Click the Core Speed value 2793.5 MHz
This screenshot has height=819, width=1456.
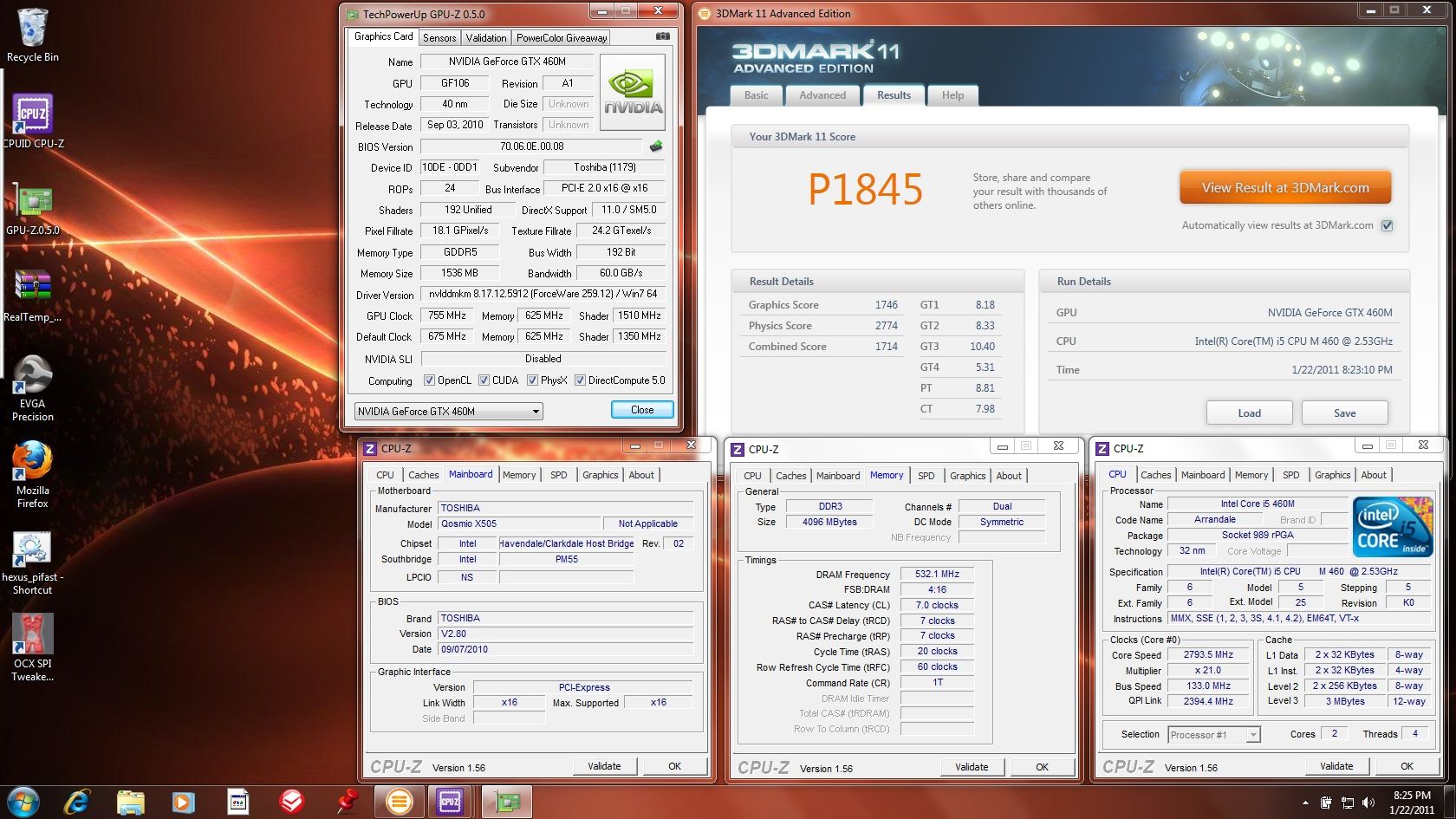(1208, 655)
